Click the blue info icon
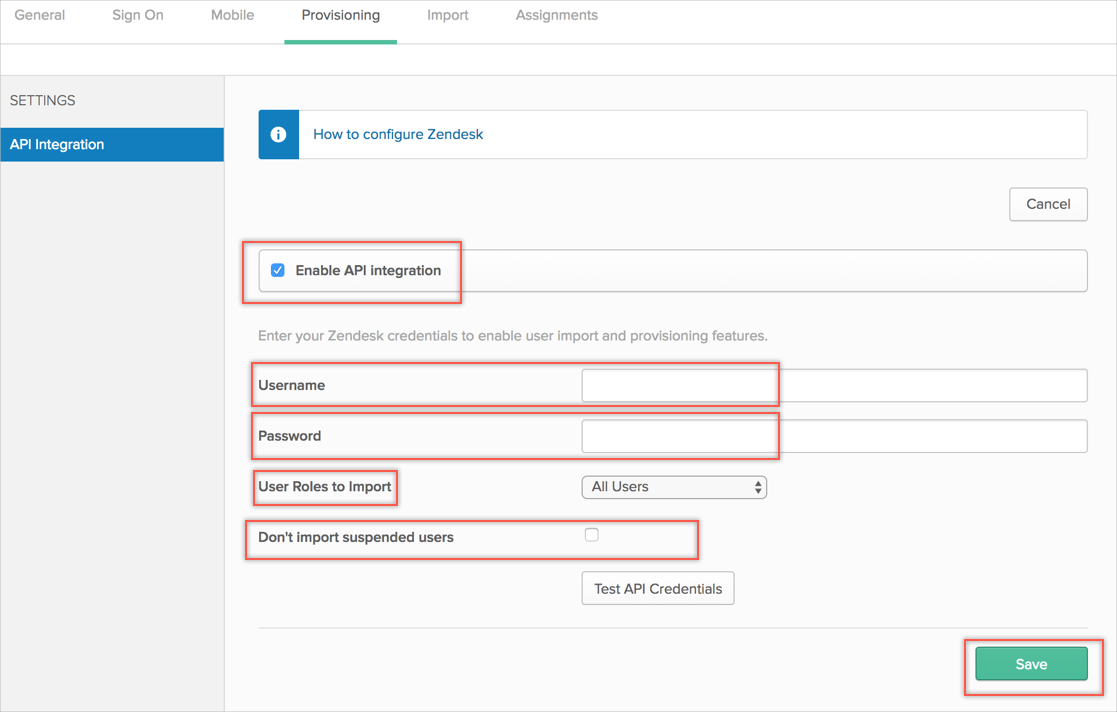Viewport: 1117px width, 712px height. tap(278, 135)
